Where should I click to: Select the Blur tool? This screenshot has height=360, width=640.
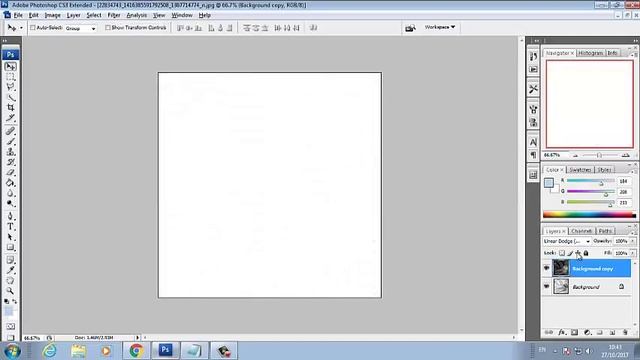[11, 193]
